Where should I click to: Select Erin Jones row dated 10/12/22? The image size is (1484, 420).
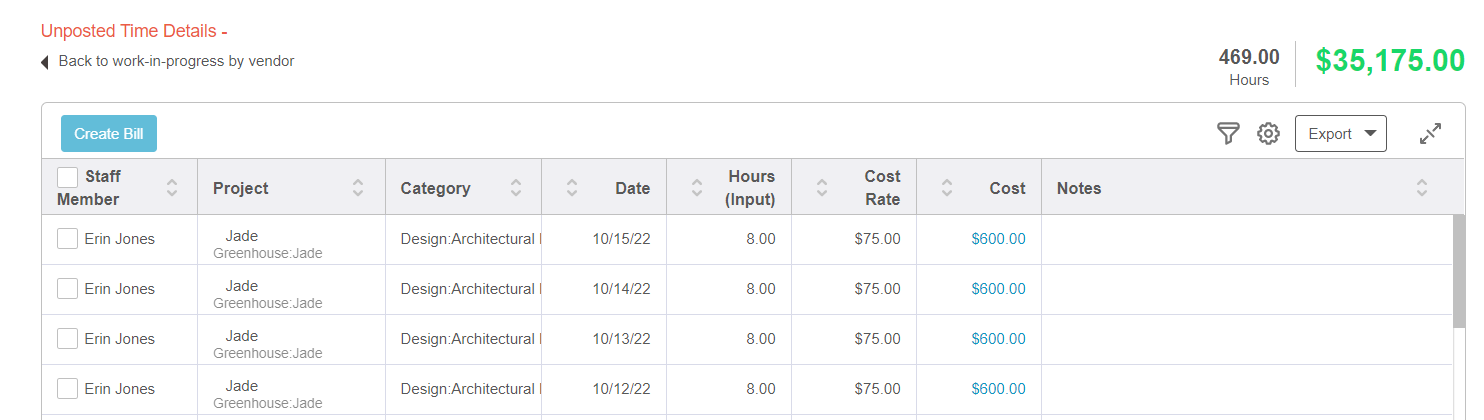click(x=67, y=389)
